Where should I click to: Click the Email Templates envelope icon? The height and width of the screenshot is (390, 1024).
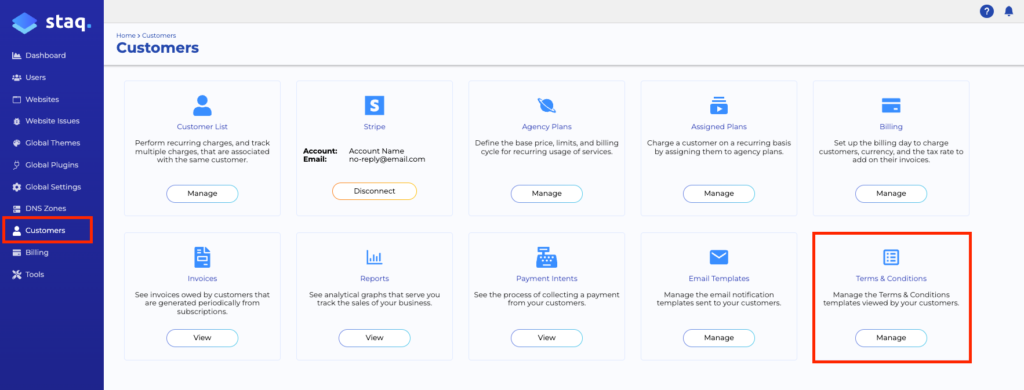tap(718, 257)
